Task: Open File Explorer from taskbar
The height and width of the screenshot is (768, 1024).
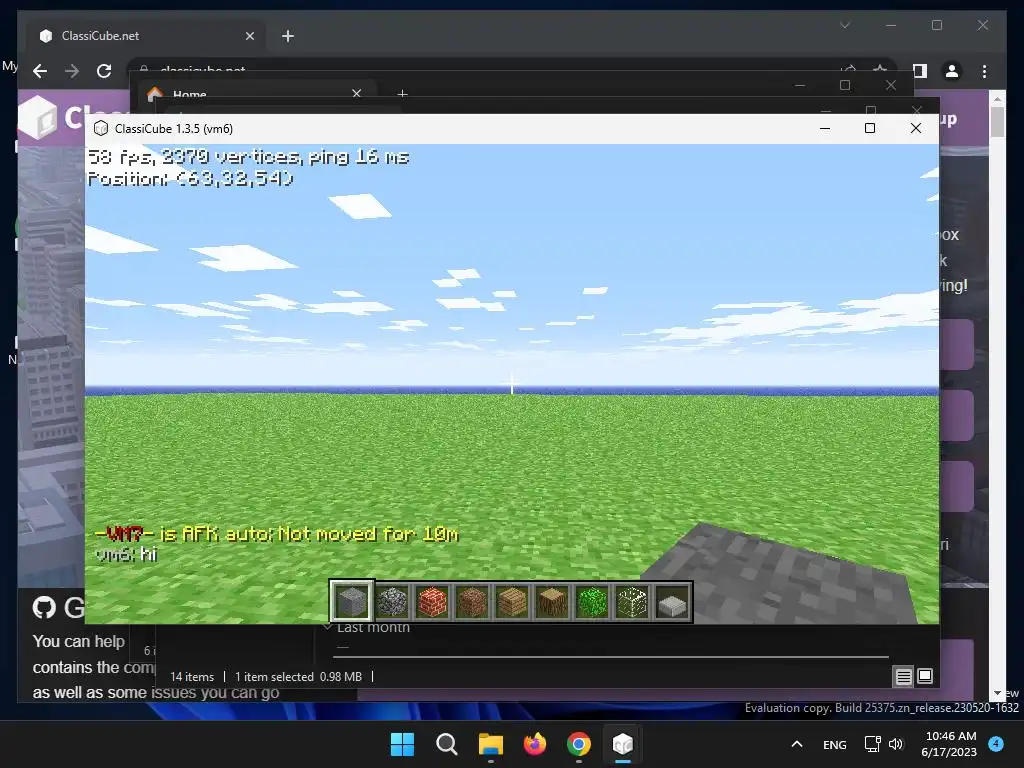Action: tap(490, 744)
